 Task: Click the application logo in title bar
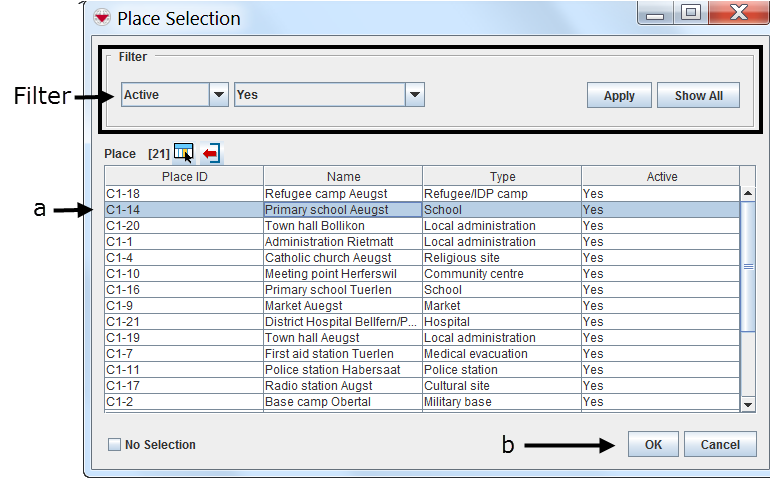click(x=102, y=17)
